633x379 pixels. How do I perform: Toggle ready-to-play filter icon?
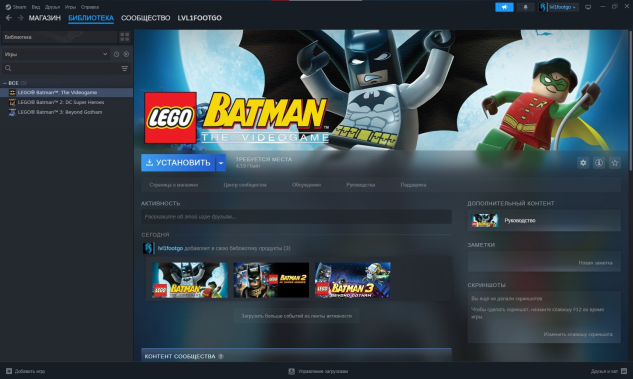[x=126, y=54]
